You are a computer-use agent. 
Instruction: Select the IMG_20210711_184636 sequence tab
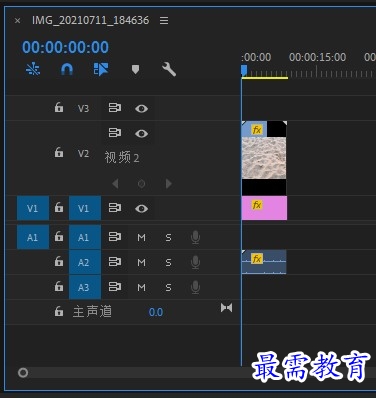[90, 20]
